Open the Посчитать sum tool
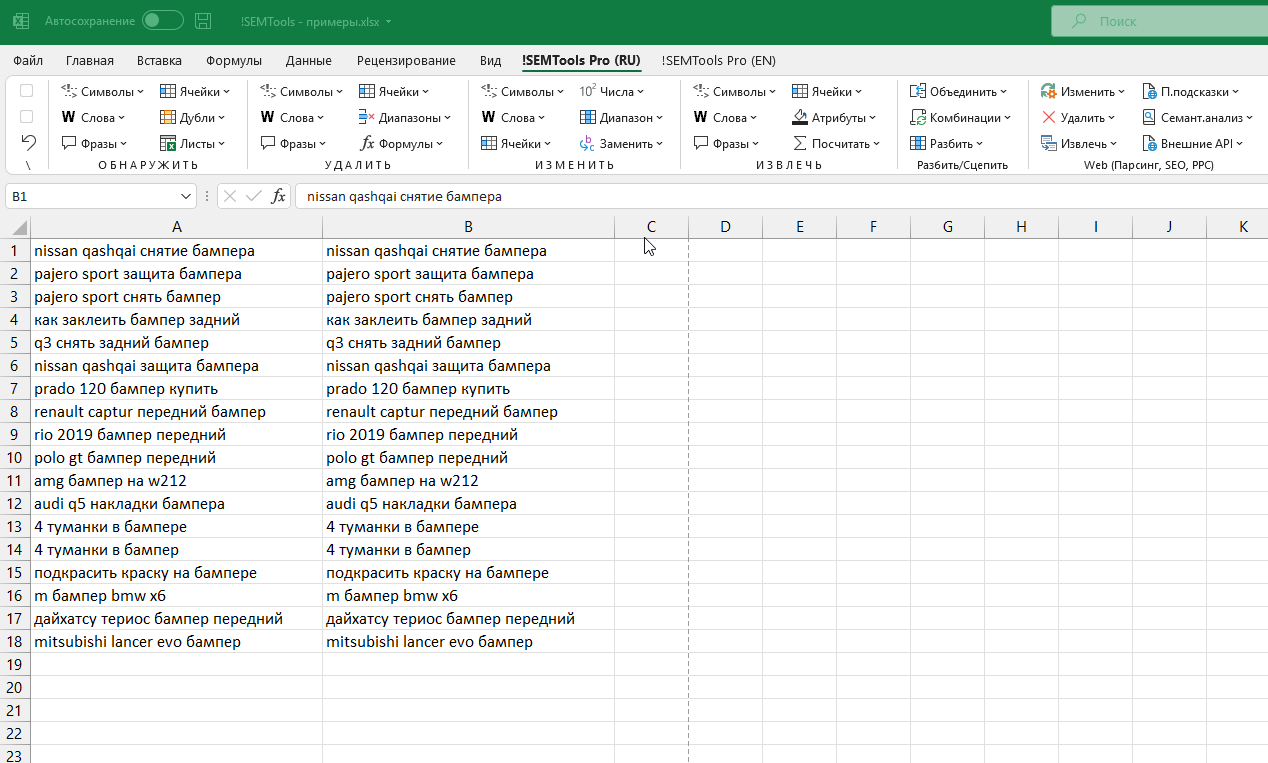The image size is (1268, 763). (836, 143)
